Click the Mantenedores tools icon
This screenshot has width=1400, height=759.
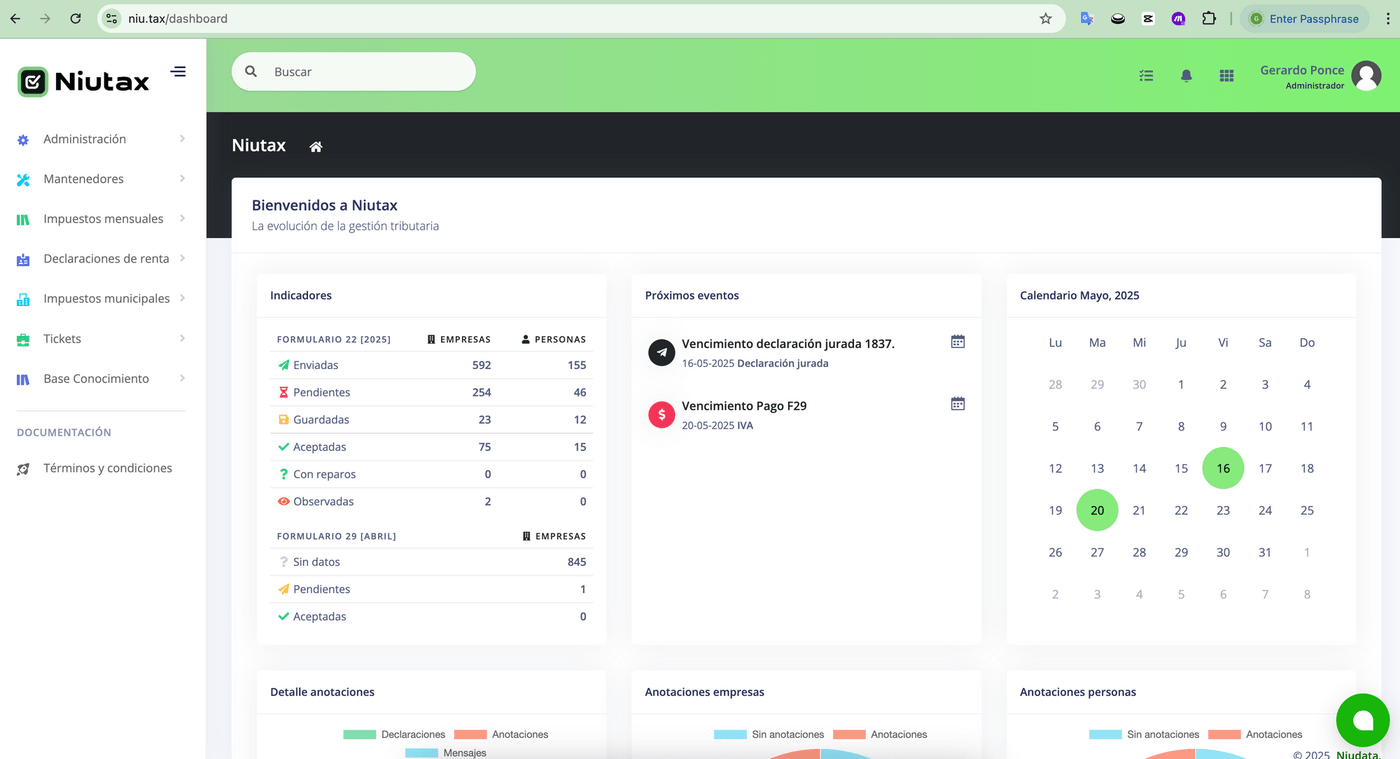[23, 180]
